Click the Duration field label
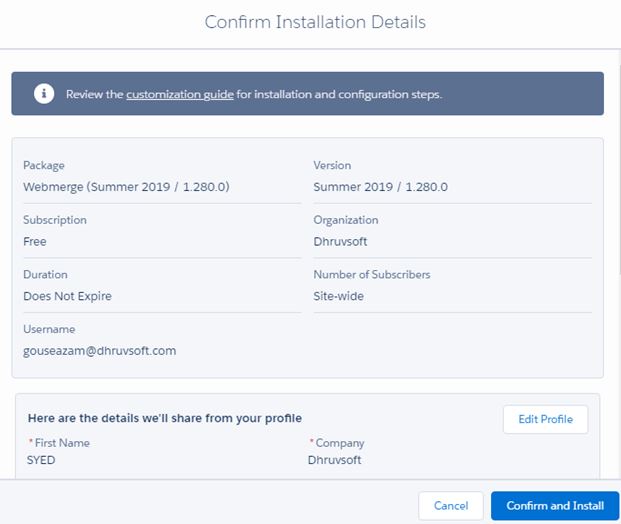This screenshot has height=524, width=621. 46,274
